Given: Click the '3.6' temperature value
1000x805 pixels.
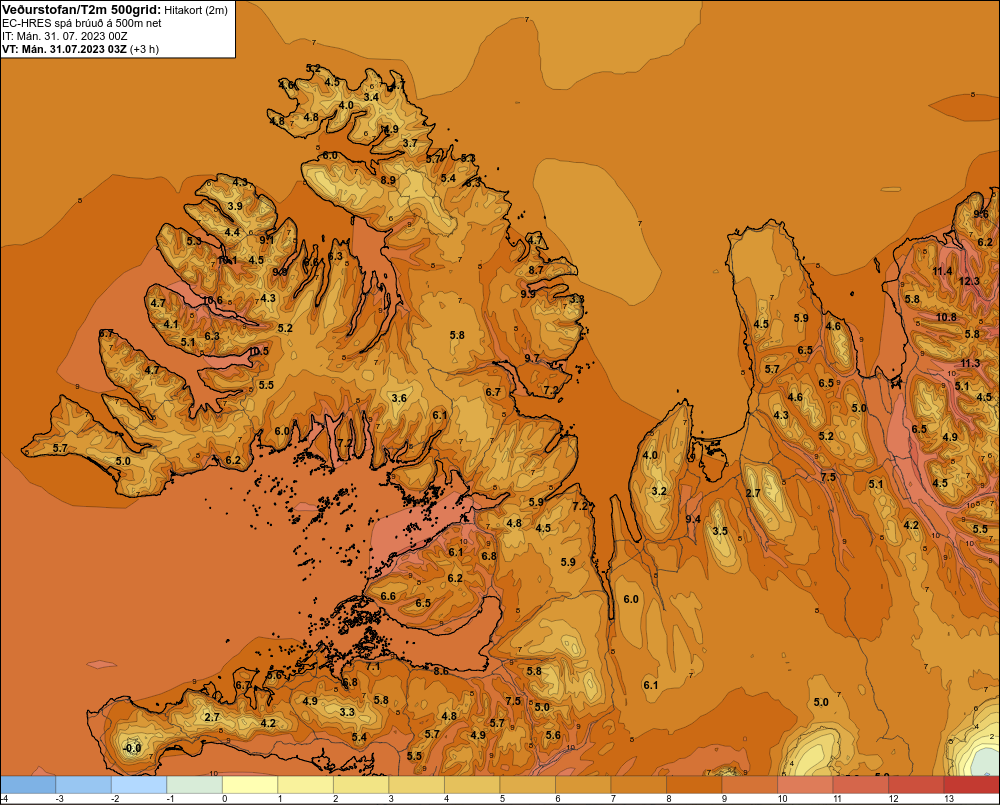Looking at the screenshot, I should pyautogui.click(x=399, y=398).
